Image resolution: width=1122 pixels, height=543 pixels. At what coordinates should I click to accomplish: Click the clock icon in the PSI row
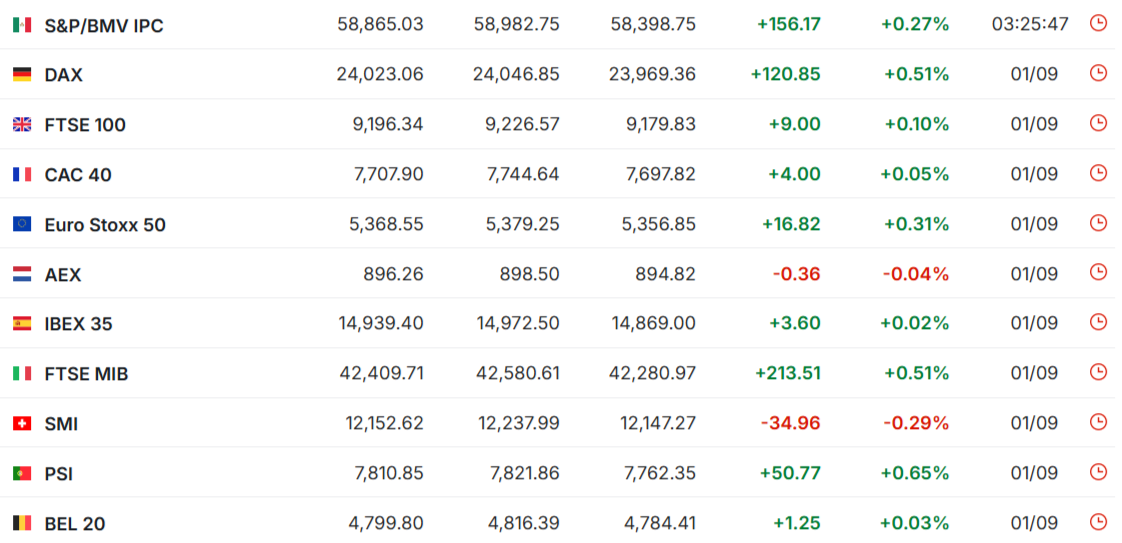click(1098, 472)
